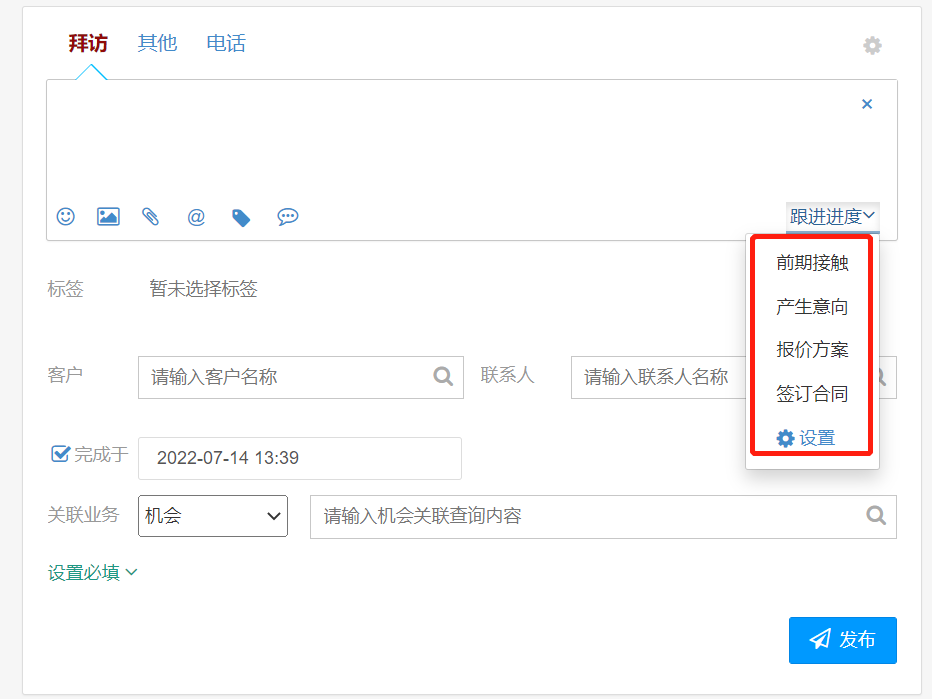Open the comment bubble icon
The width and height of the screenshot is (932, 699).
(x=288, y=216)
